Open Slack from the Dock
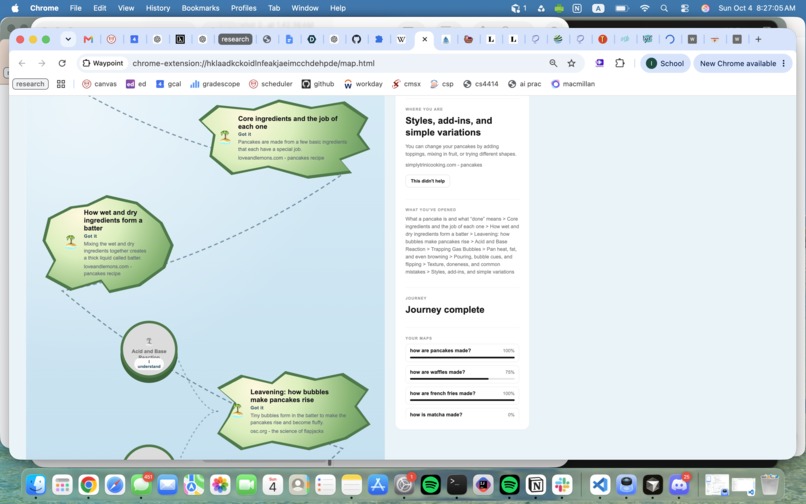 [562, 484]
